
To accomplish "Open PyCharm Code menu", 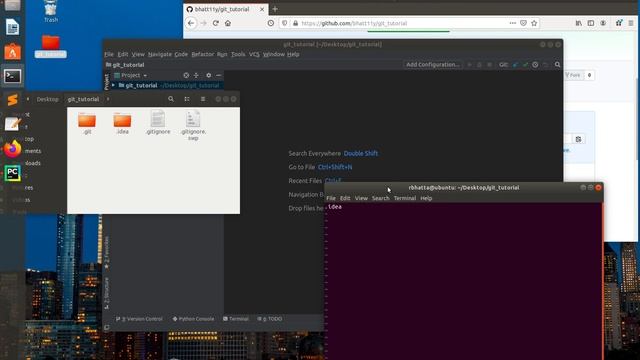I will tap(181, 54).
